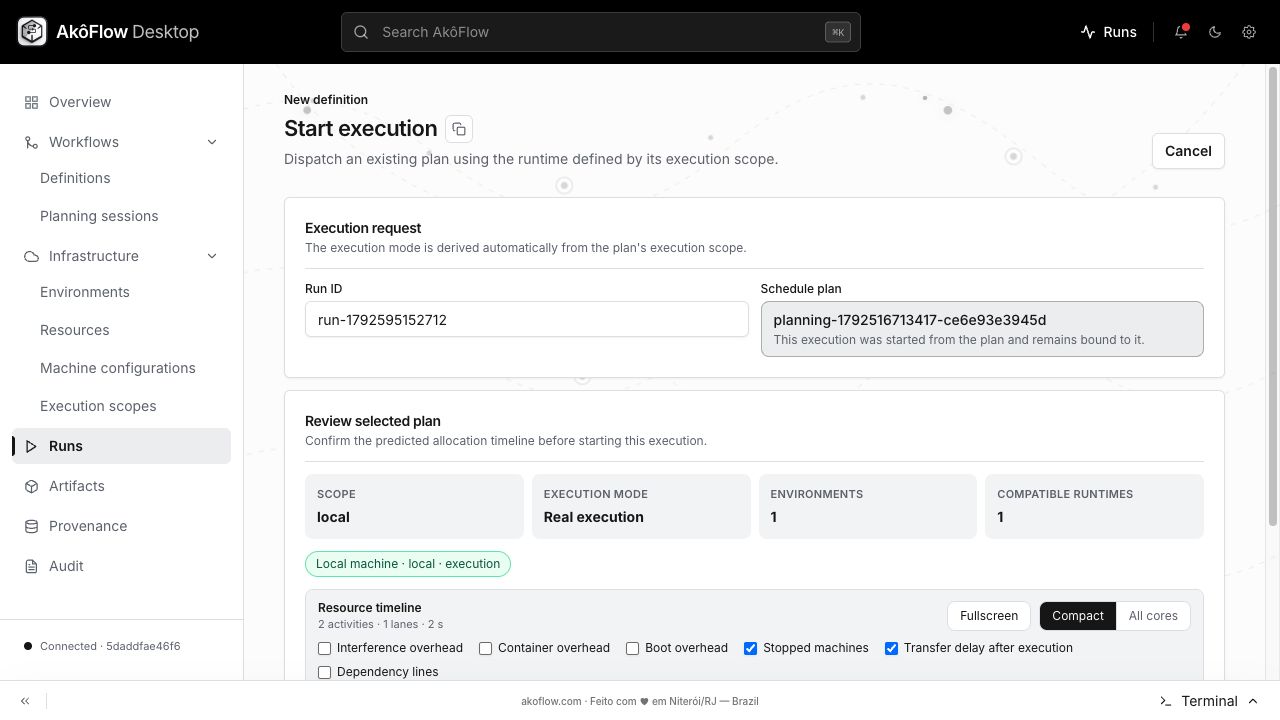This screenshot has height=720, width=1280.
Task: Click the SCOPE local card
Action: click(x=414, y=507)
